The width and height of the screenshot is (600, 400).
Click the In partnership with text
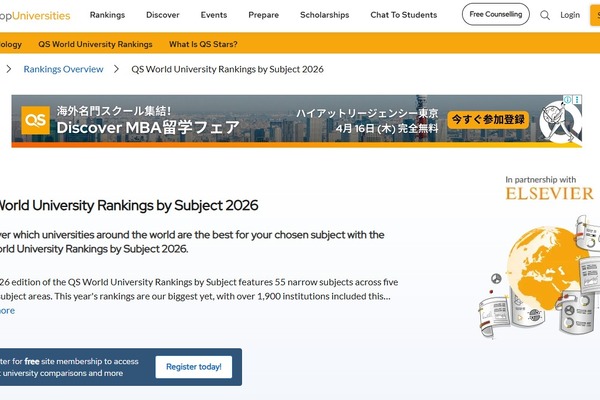540,180
